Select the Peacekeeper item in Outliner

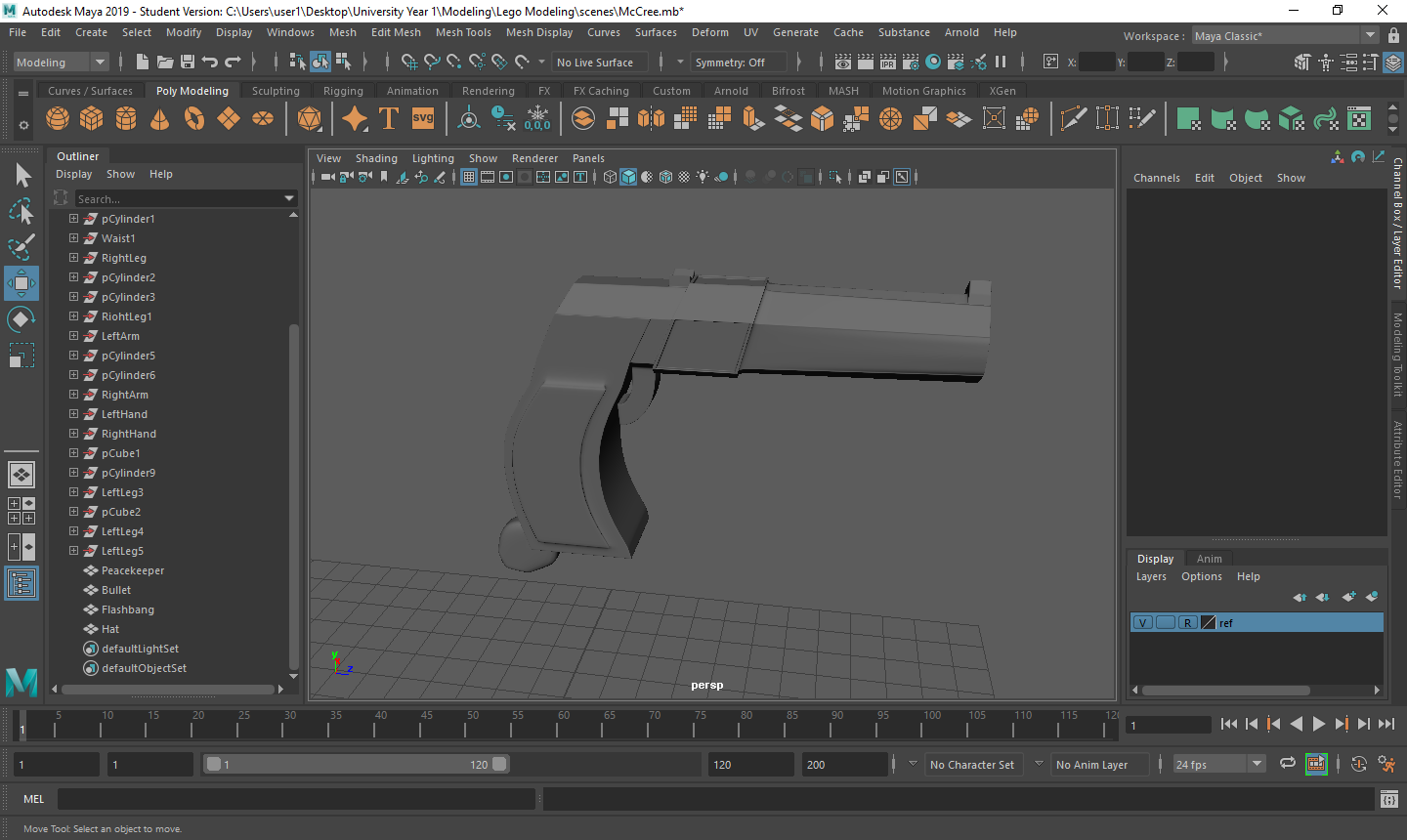point(133,570)
